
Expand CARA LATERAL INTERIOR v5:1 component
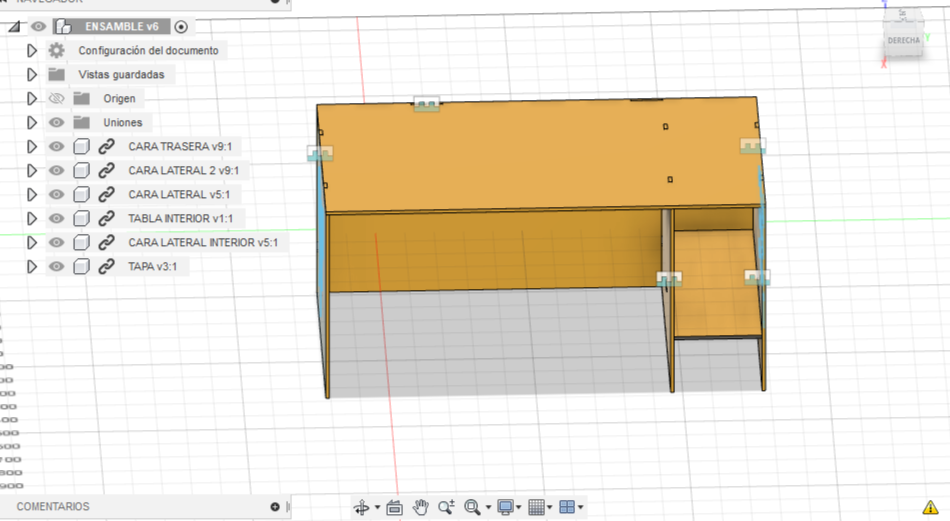[32, 243]
